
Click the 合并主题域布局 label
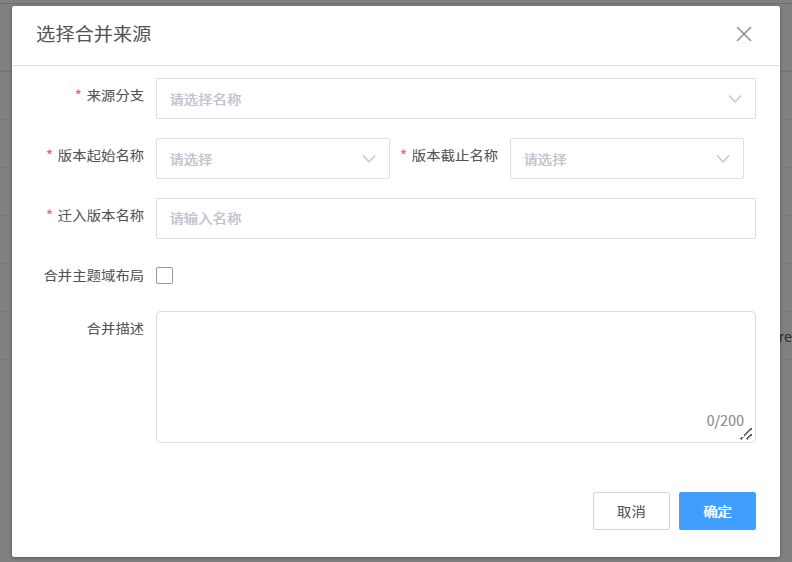(94, 276)
